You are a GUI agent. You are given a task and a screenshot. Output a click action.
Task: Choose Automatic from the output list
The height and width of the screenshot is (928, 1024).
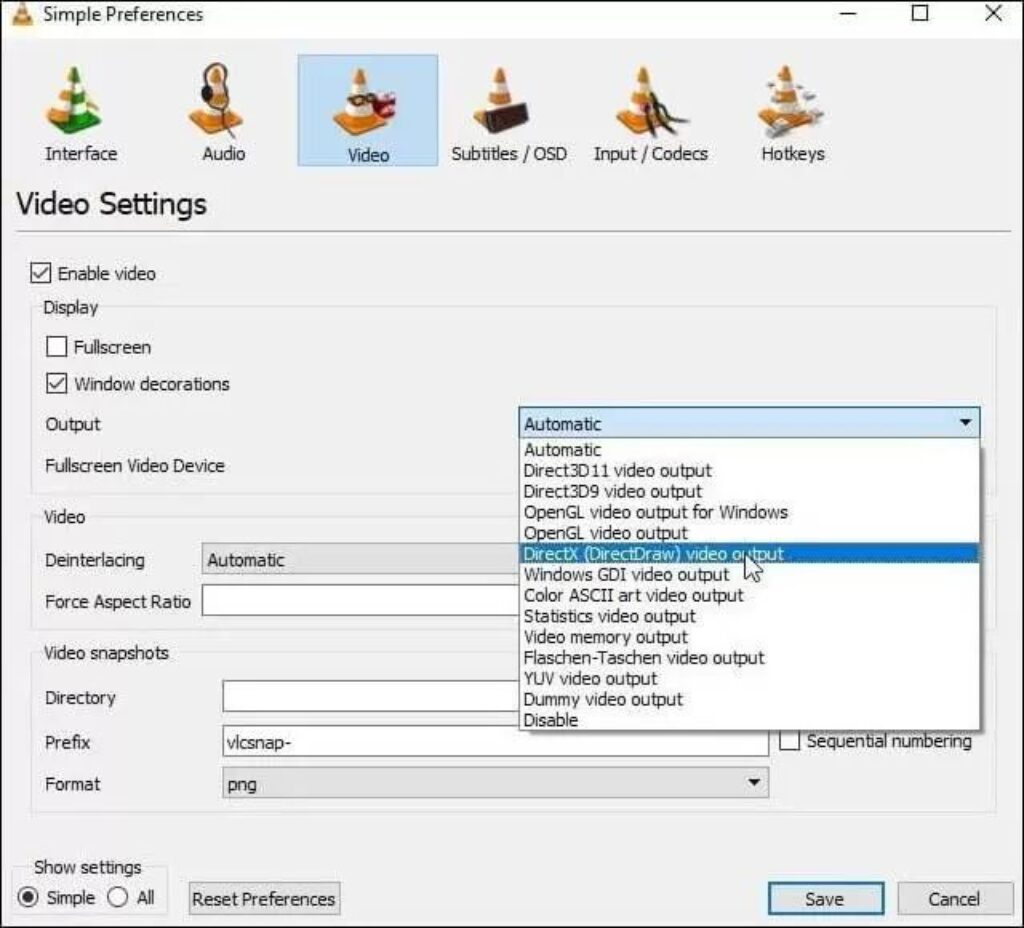pyautogui.click(x=749, y=449)
